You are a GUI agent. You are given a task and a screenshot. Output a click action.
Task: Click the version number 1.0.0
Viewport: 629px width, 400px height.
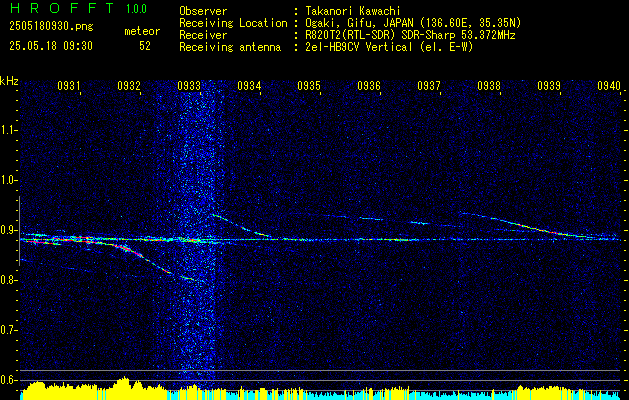coord(136,9)
